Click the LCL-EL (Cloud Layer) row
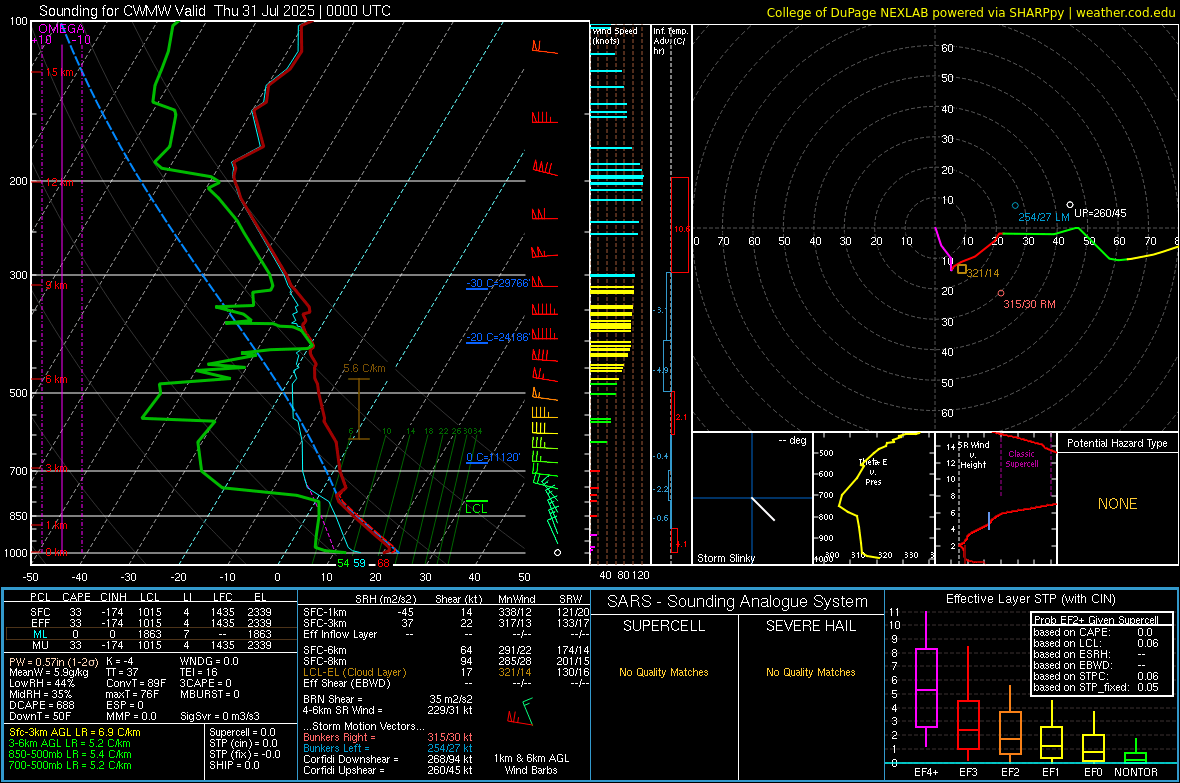The height and width of the screenshot is (783, 1180). (446, 672)
